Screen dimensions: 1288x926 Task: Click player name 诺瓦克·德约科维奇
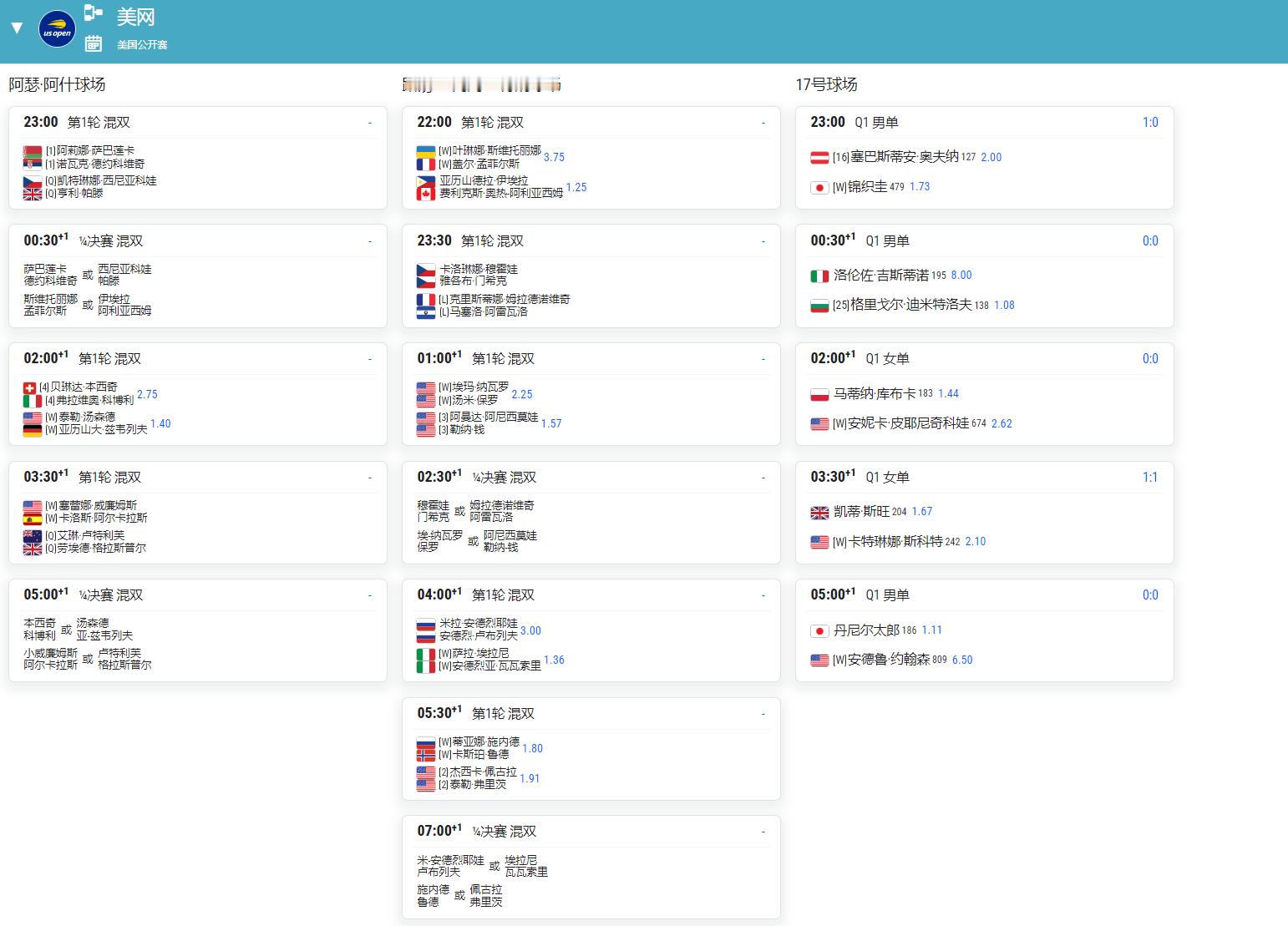pyautogui.click(x=100, y=164)
